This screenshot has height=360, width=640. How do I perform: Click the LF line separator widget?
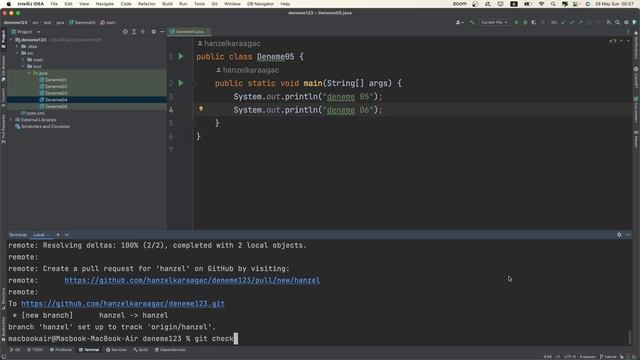pyautogui.click(x=558, y=357)
